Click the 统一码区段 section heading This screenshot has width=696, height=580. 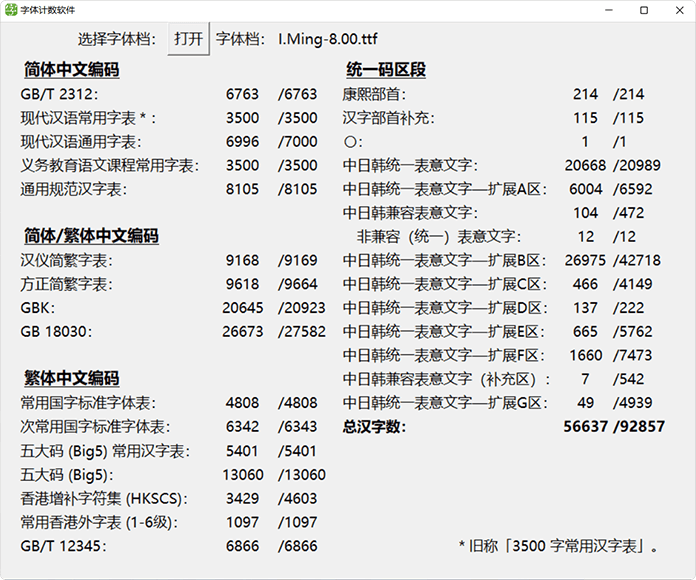[386, 70]
